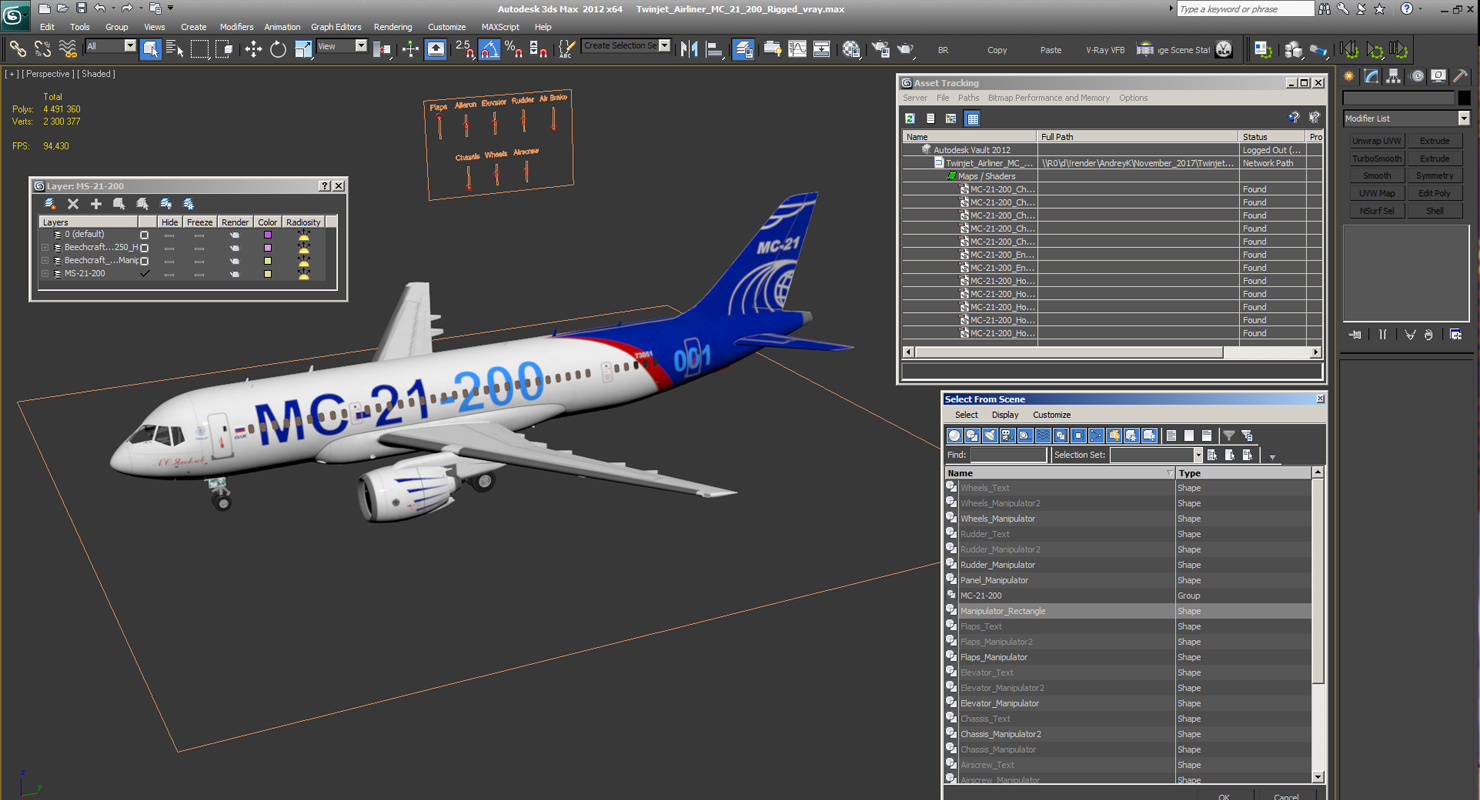Open the Material Editor icon

point(851,48)
